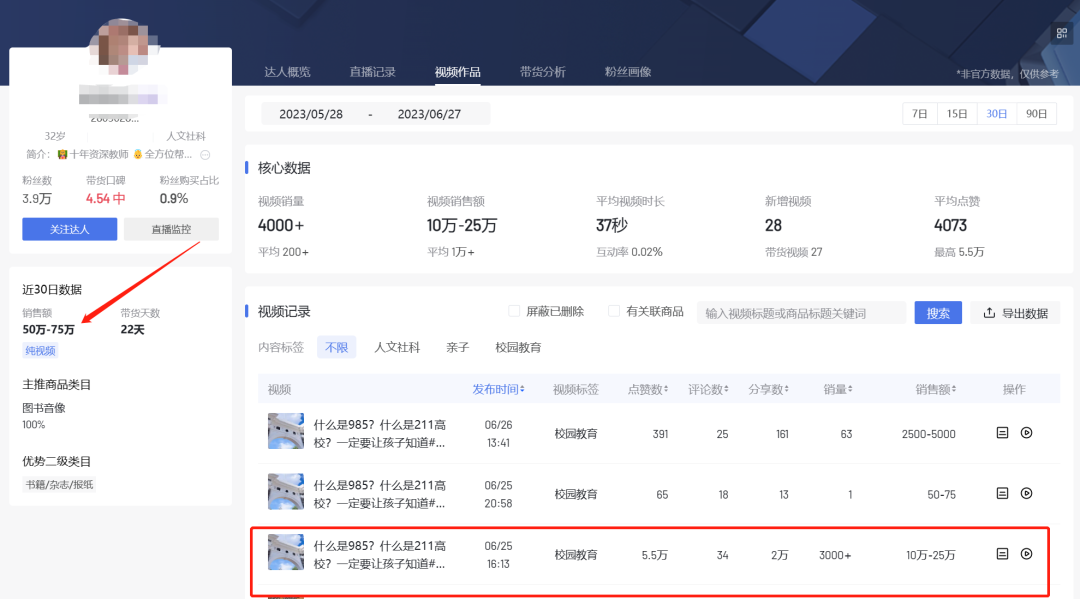This screenshot has height=599, width=1080.
Task: Click the video title keyword input field
Action: [x=800, y=312]
